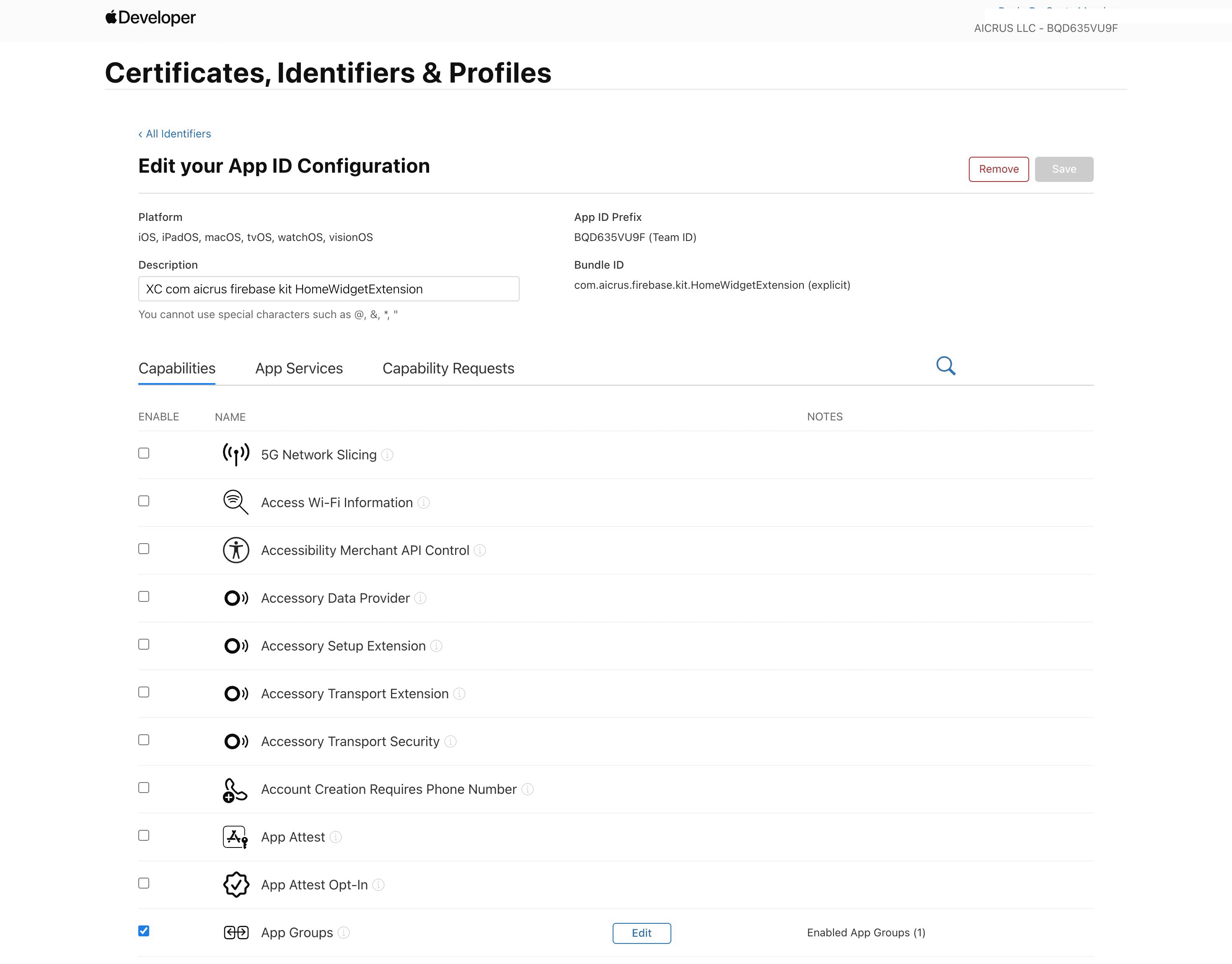Screen dimensions: 1232x964
Task: Click the Accessibility Merchant API Control icon
Action: tap(236, 550)
